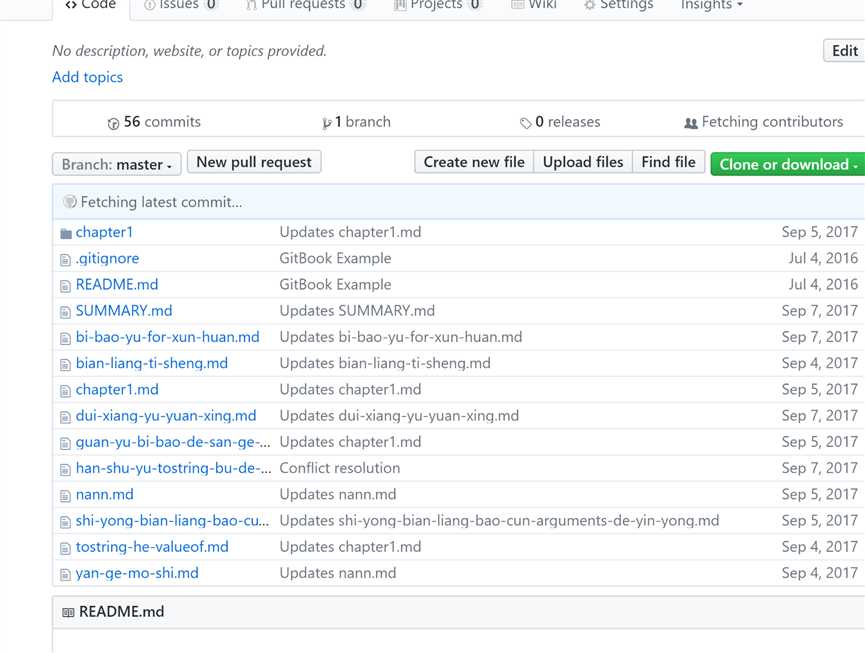Click the guan-yu-bi-bao-de-san-ge file icon
The image size is (865, 653).
pos(65,443)
